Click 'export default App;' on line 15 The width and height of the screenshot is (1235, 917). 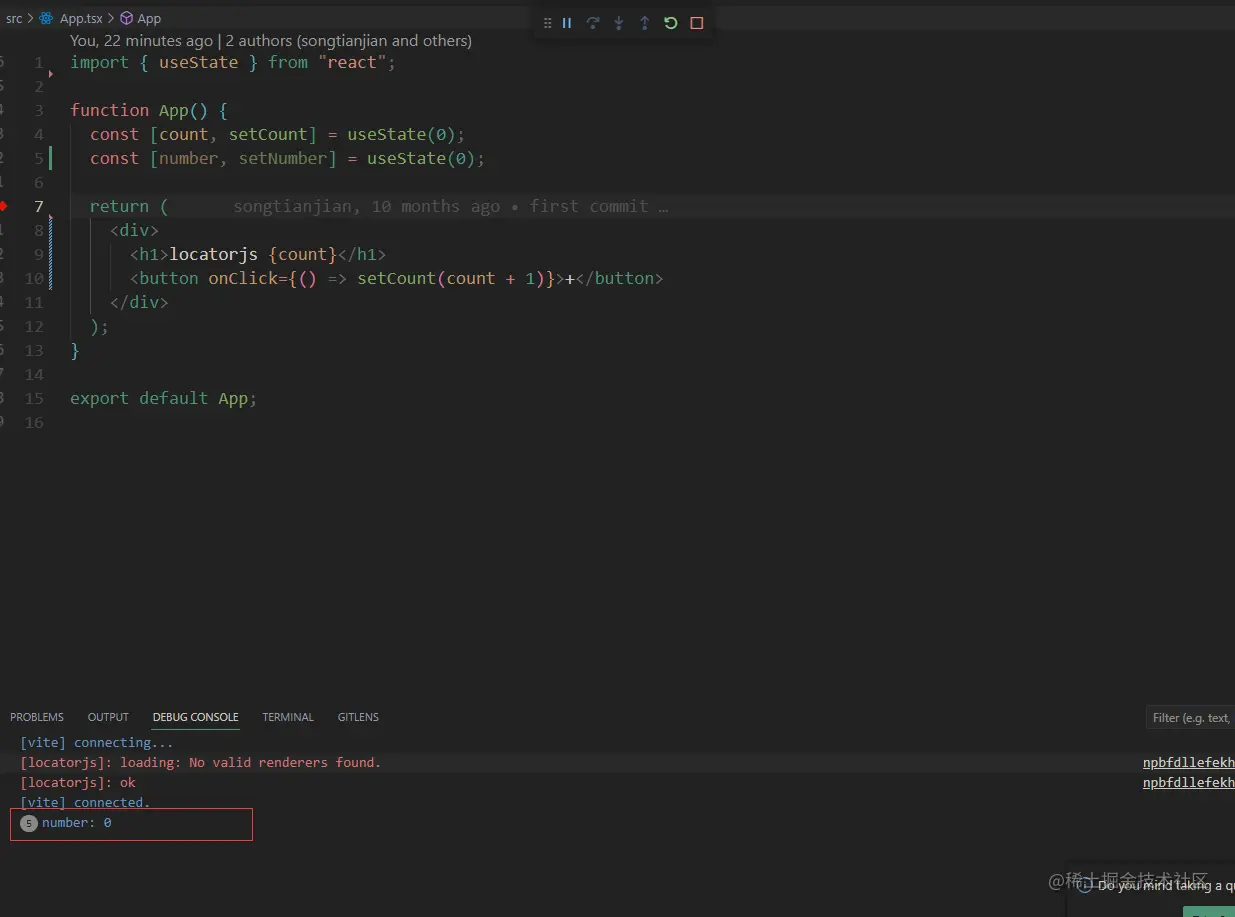[x=164, y=398]
